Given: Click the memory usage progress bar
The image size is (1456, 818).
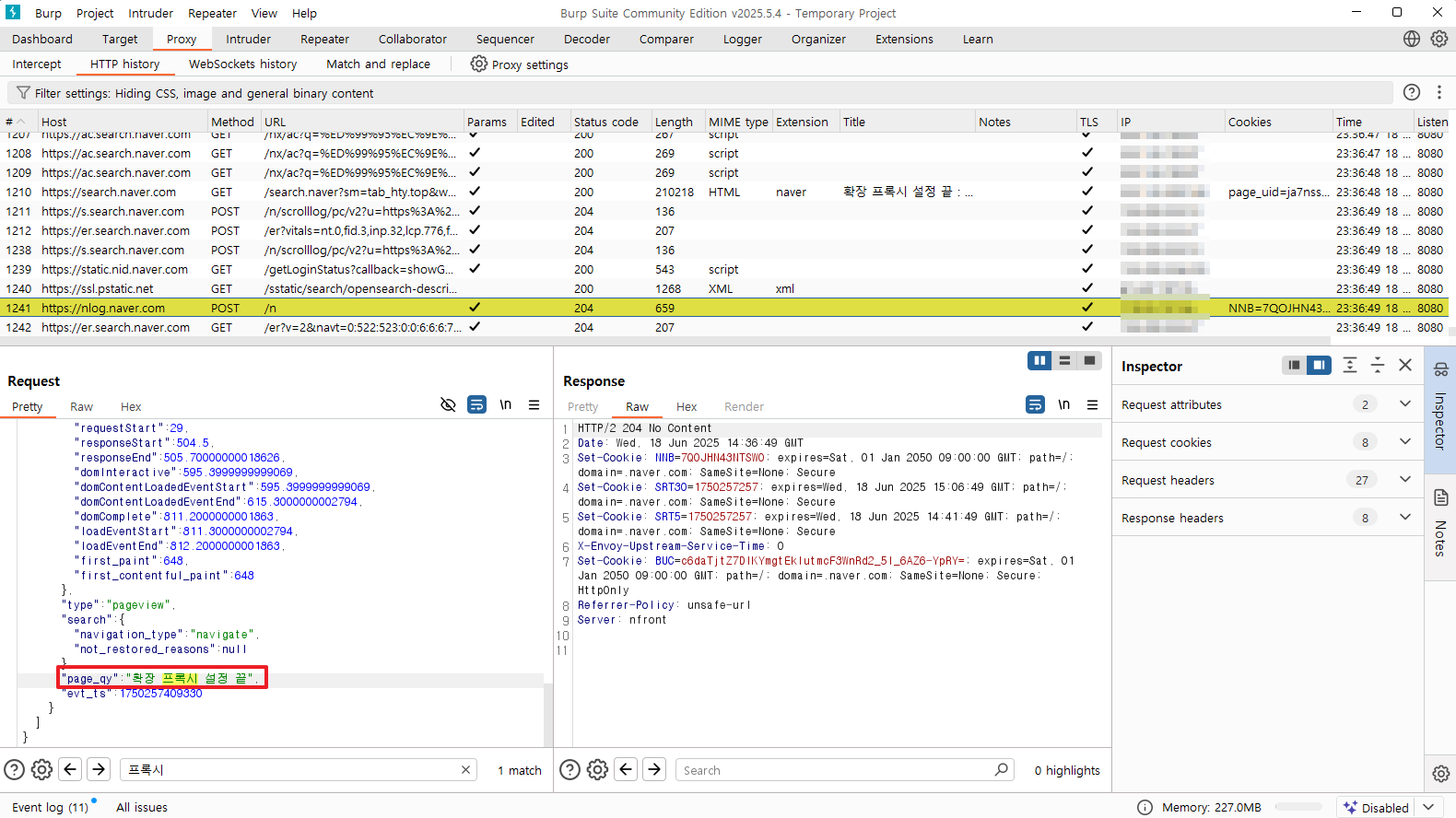Looking at the screenshot, I should (1298, 807).
